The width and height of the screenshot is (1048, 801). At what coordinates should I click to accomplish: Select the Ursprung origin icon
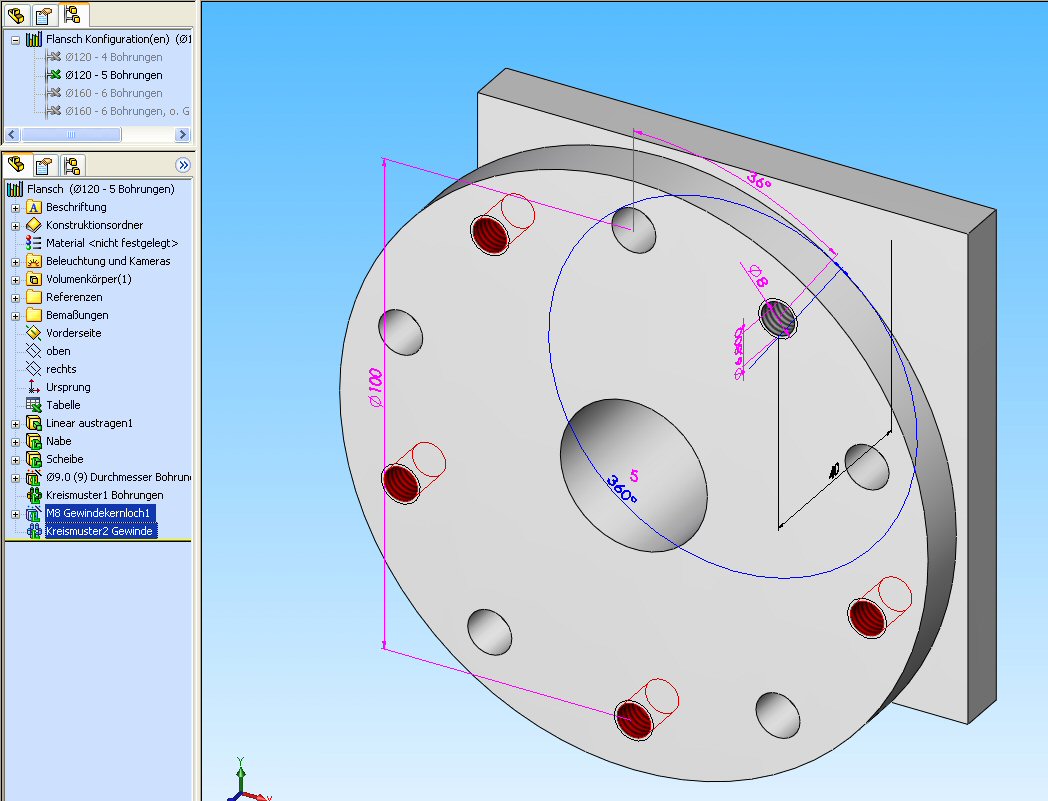point(34,387)
